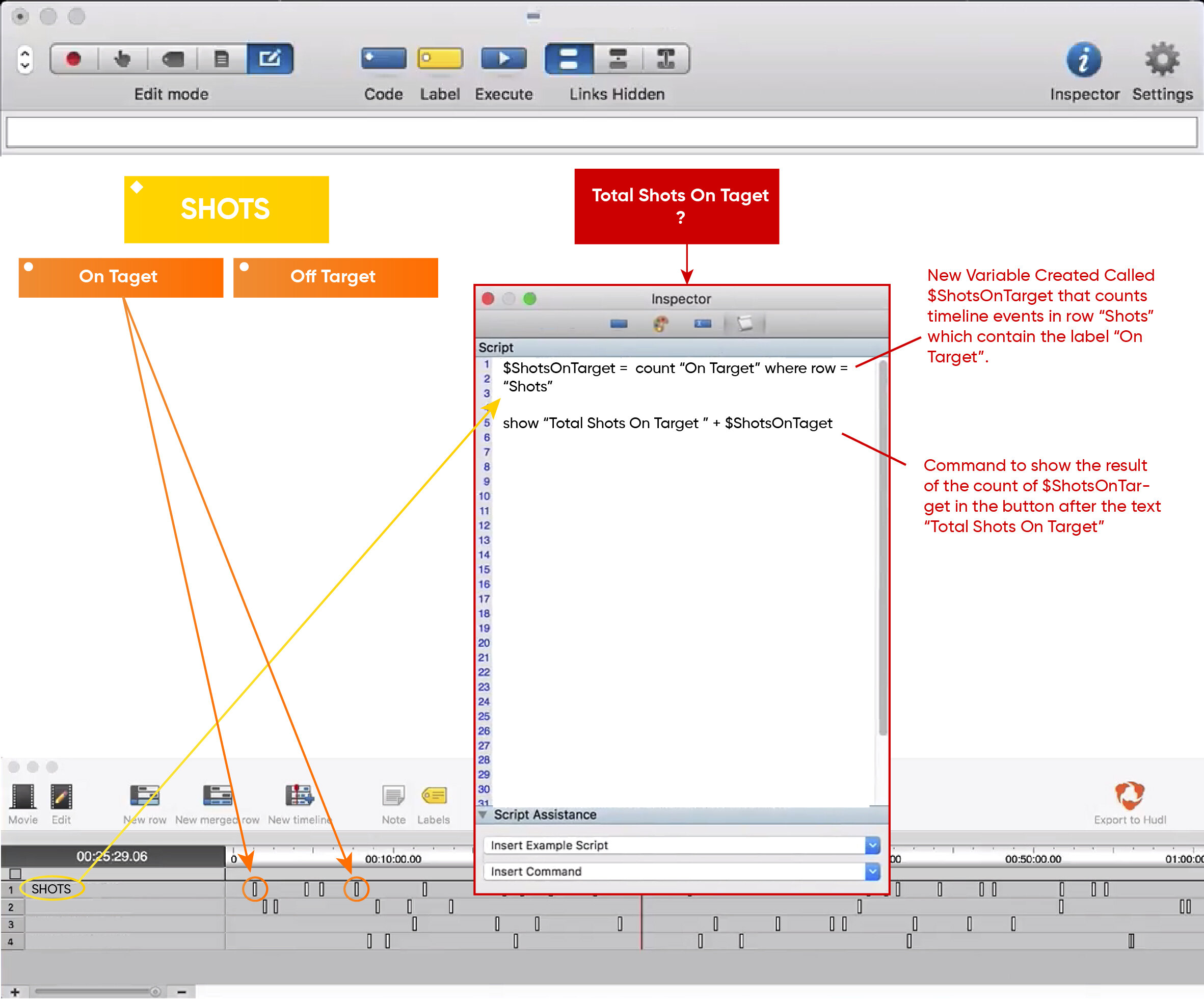This screenshot has width=1204, height=1001.
Task: Click the red record mode button
Action: click(73, 59)
